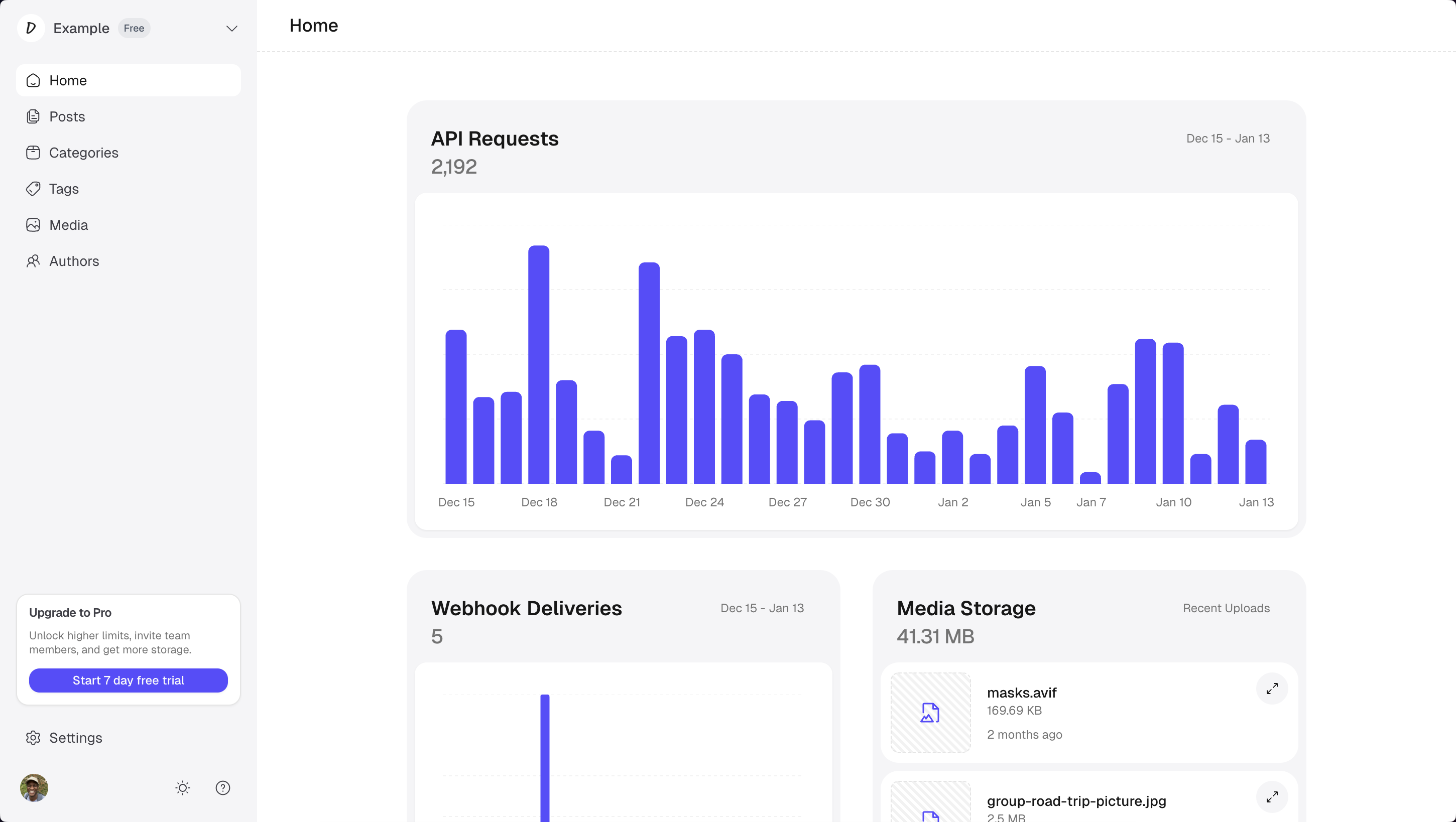Screen dimensions: 1456x822
Task: Click the Home icon in sidebar
Action: (x=33, y=80)
